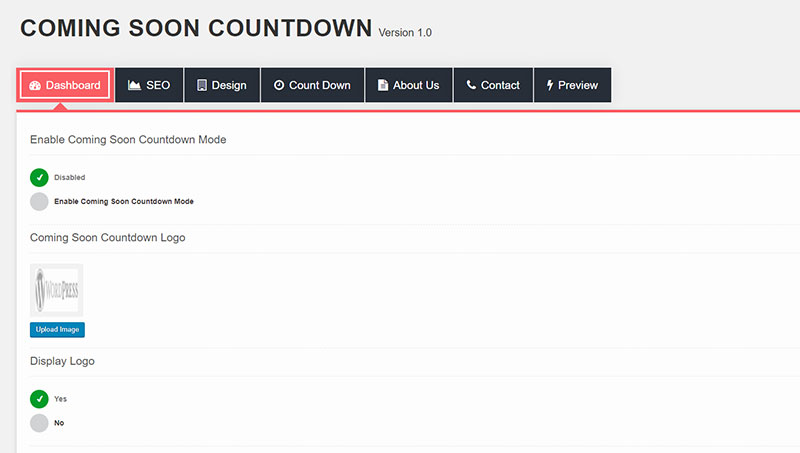The height and width of the screenshot is (453, 800).
Task: Click the Preview lightning bolt icon
Action: pos(550,85)
